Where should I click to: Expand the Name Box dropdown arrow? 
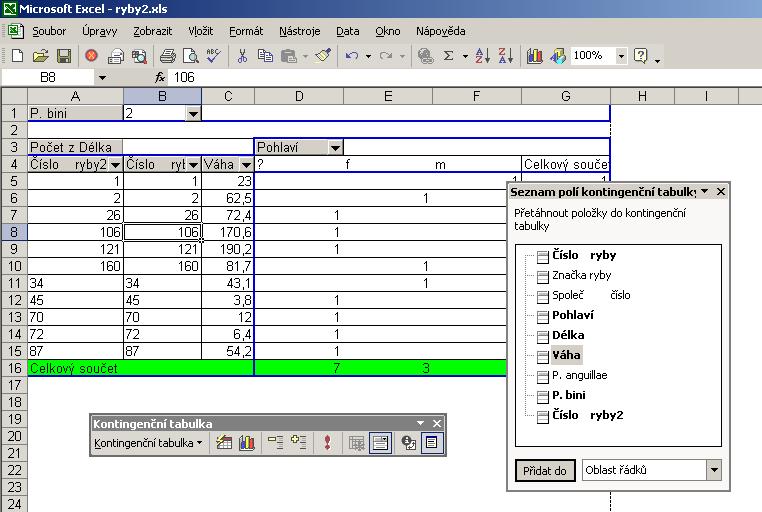[102, 78]
